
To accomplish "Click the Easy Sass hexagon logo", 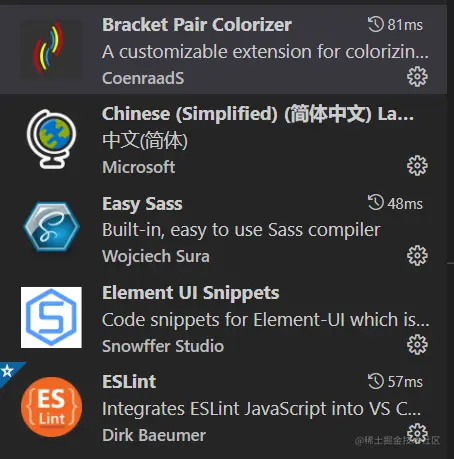I will click(52, 226).
